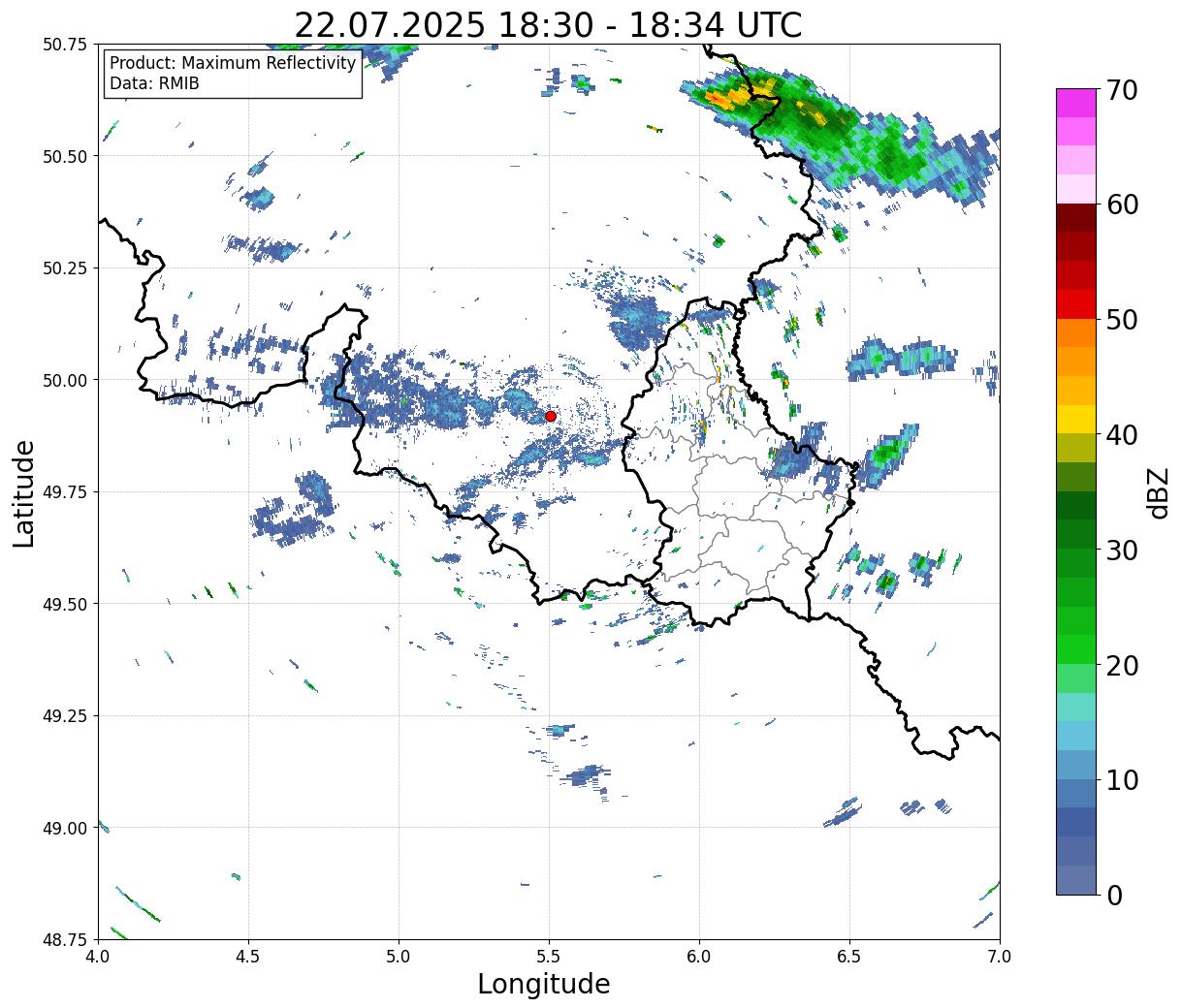Click the colorbar tick label 70

click(x=1121, y=90)
